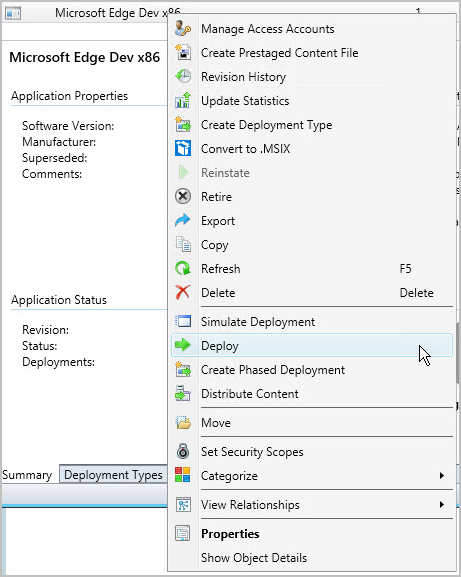The image size is (461, 577).
Task: Click the blue Export arrow icon
Action: [x=183, y=220]
